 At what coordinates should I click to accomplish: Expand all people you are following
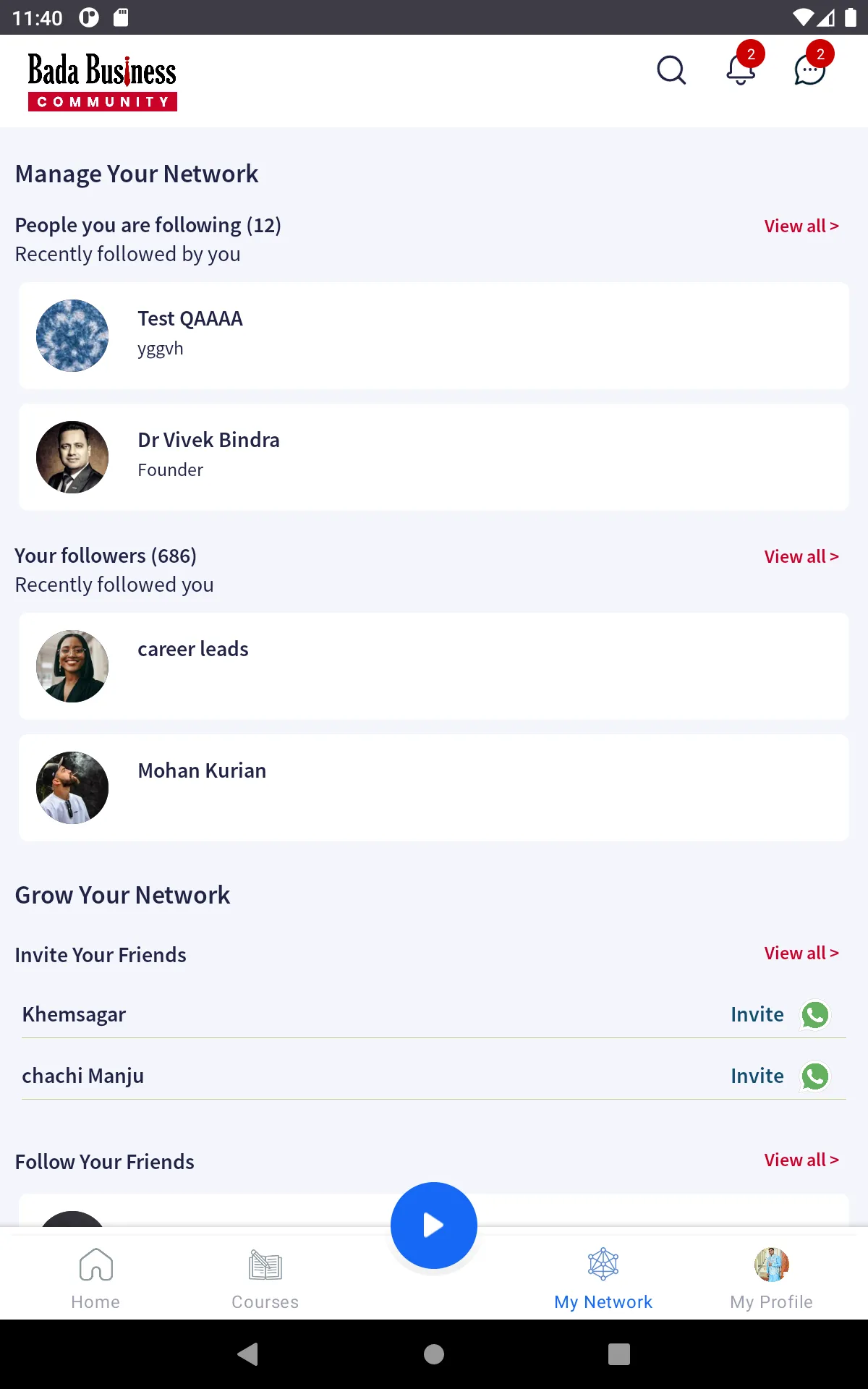click(801, 226)
